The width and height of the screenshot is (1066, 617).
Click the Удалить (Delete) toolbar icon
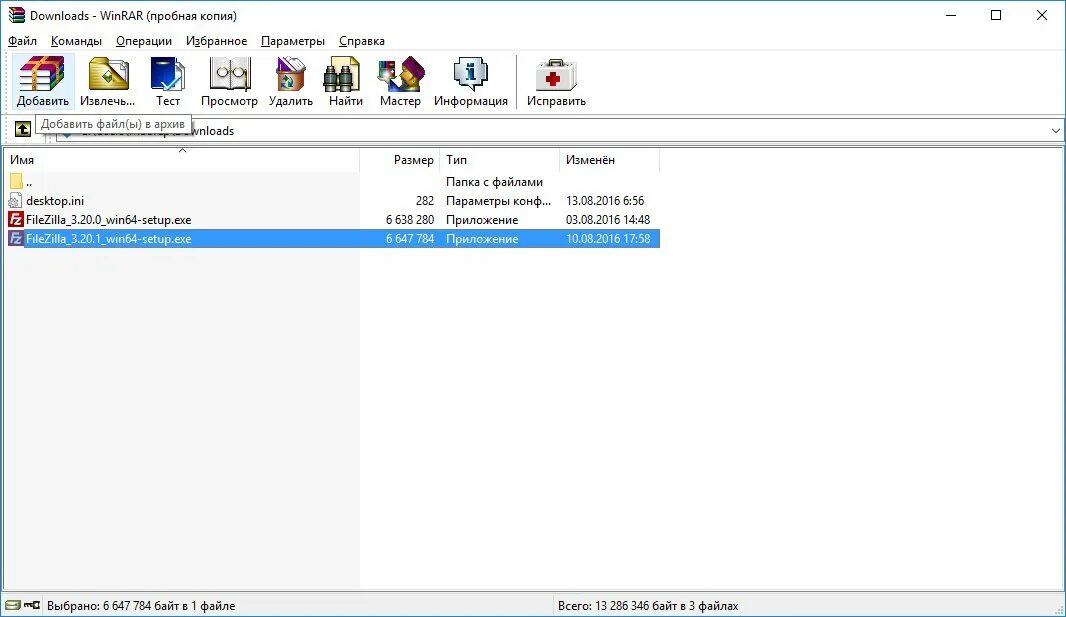click(290, 81)
